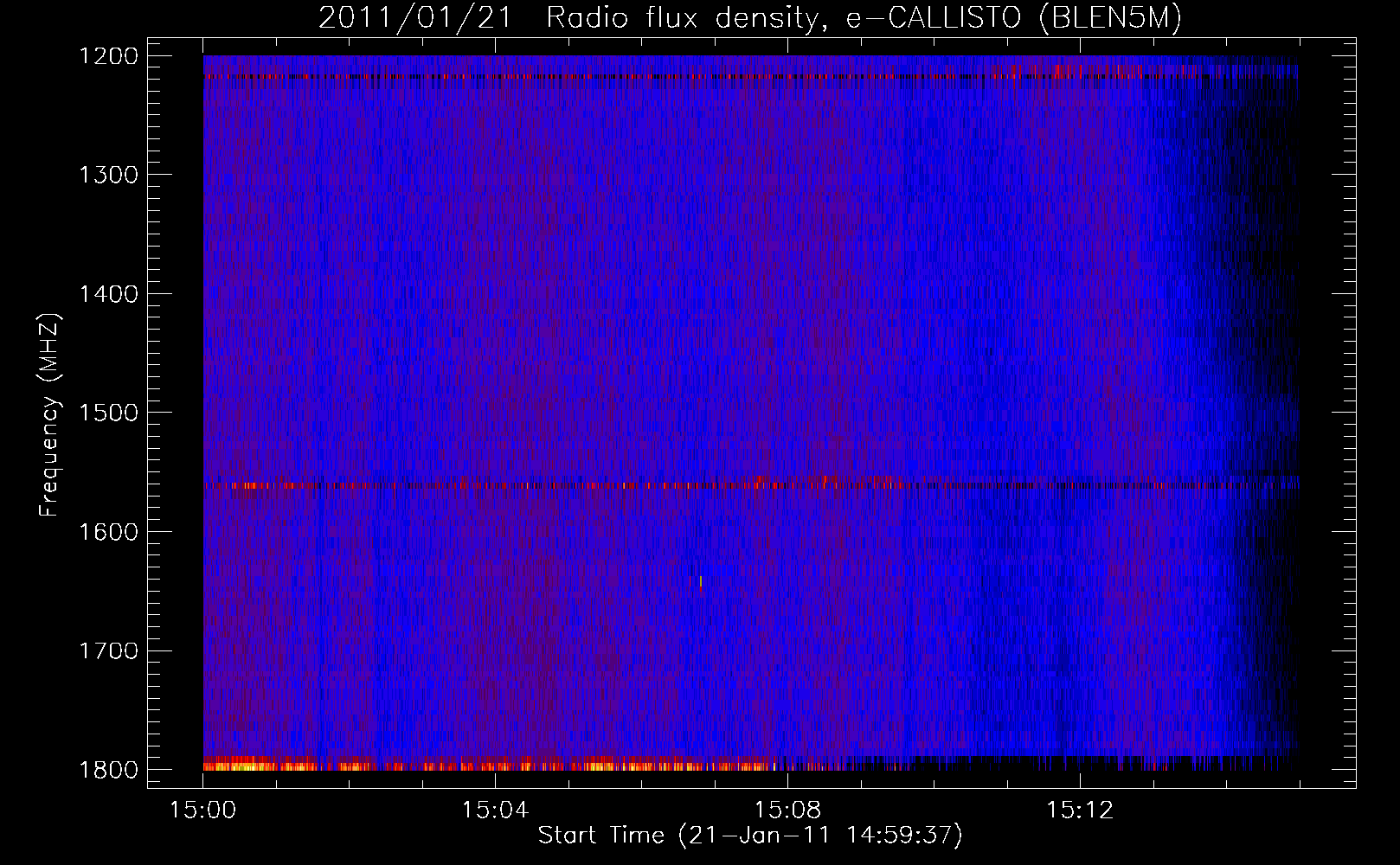Screen dimensions: 1400x865
Task: Select the '1400' frequency axis label
Action: coord(108,294)
